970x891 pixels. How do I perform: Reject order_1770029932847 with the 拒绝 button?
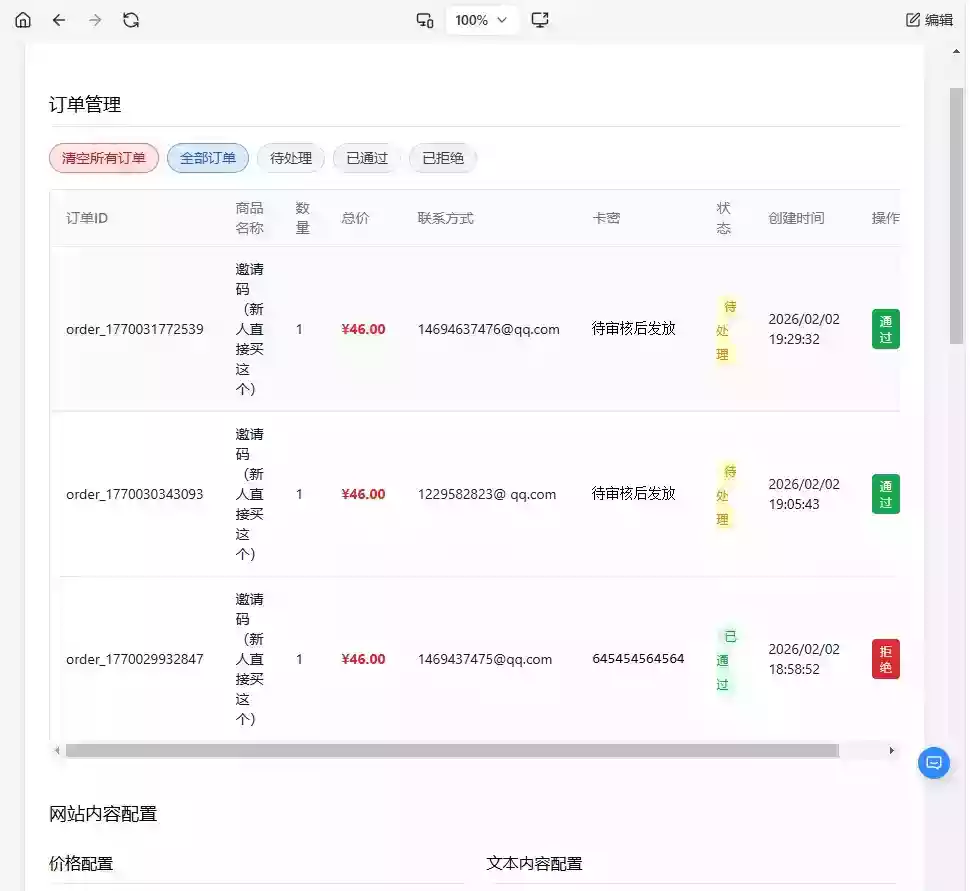coord(884,658)
